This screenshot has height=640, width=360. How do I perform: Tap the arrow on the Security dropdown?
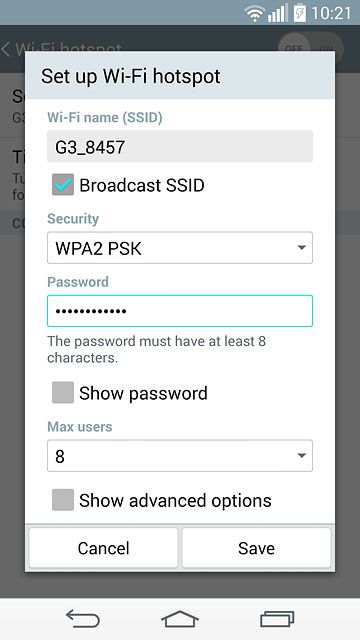coord(301,248)
